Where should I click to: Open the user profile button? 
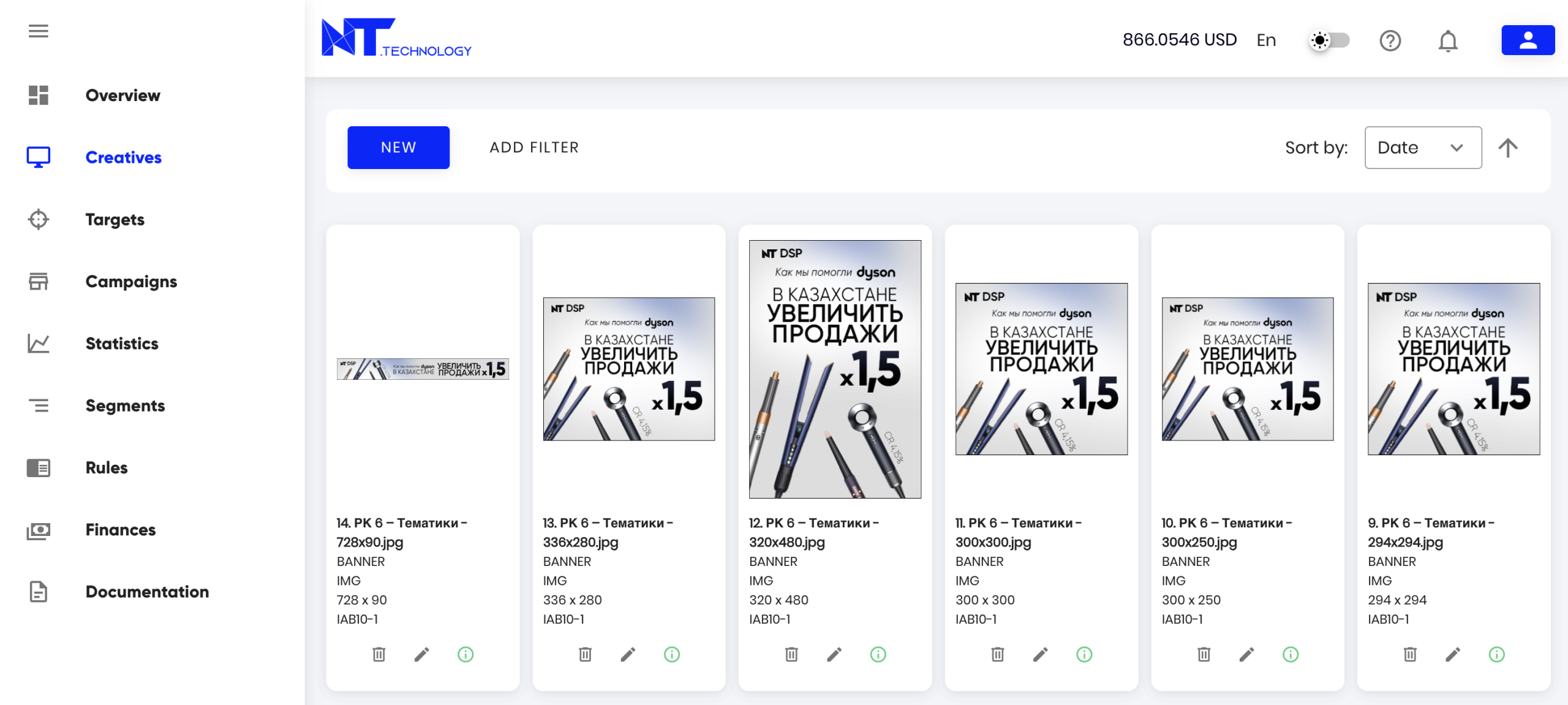coord(1528,40)
